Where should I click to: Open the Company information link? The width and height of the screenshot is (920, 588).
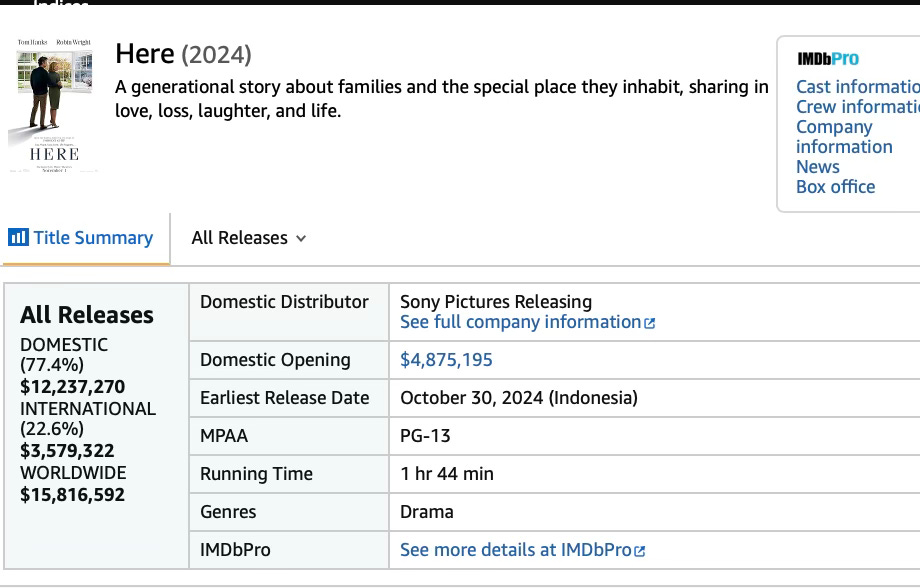pyautogui.click(x=844, y=137)
